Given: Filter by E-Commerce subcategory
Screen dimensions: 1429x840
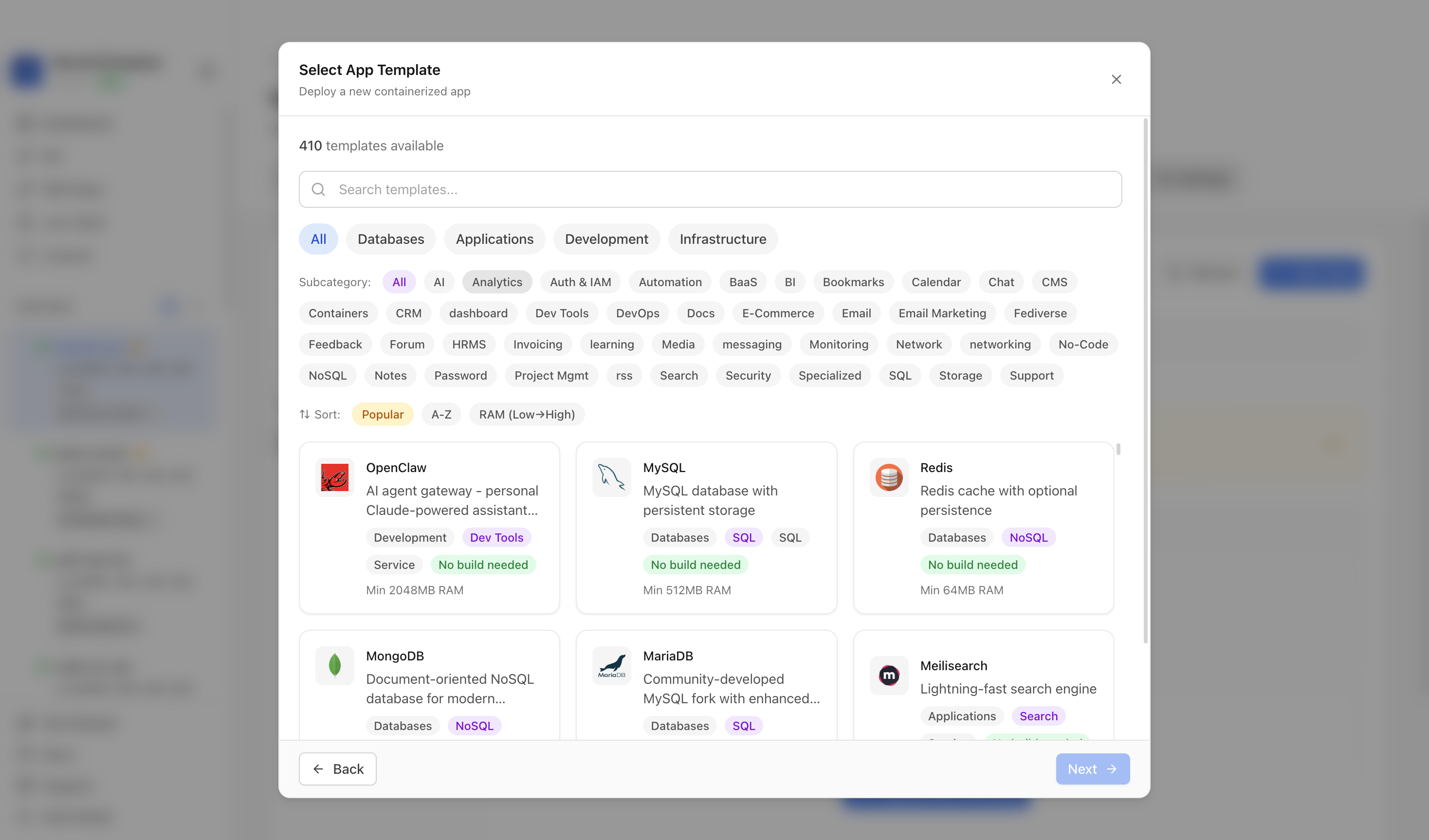Looking at the screenshot, I should 778,313.
